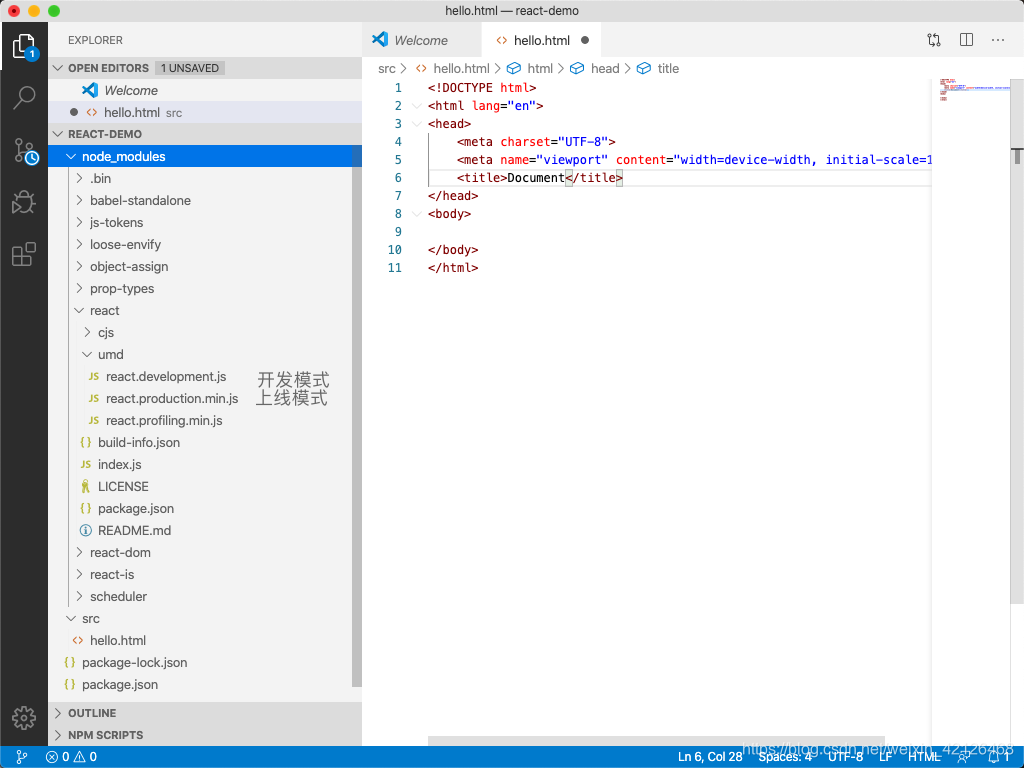The width and height of the screenshot is (1024, 768).
Task: Click the feedback icon in status bar
Action: coord(963,757)
